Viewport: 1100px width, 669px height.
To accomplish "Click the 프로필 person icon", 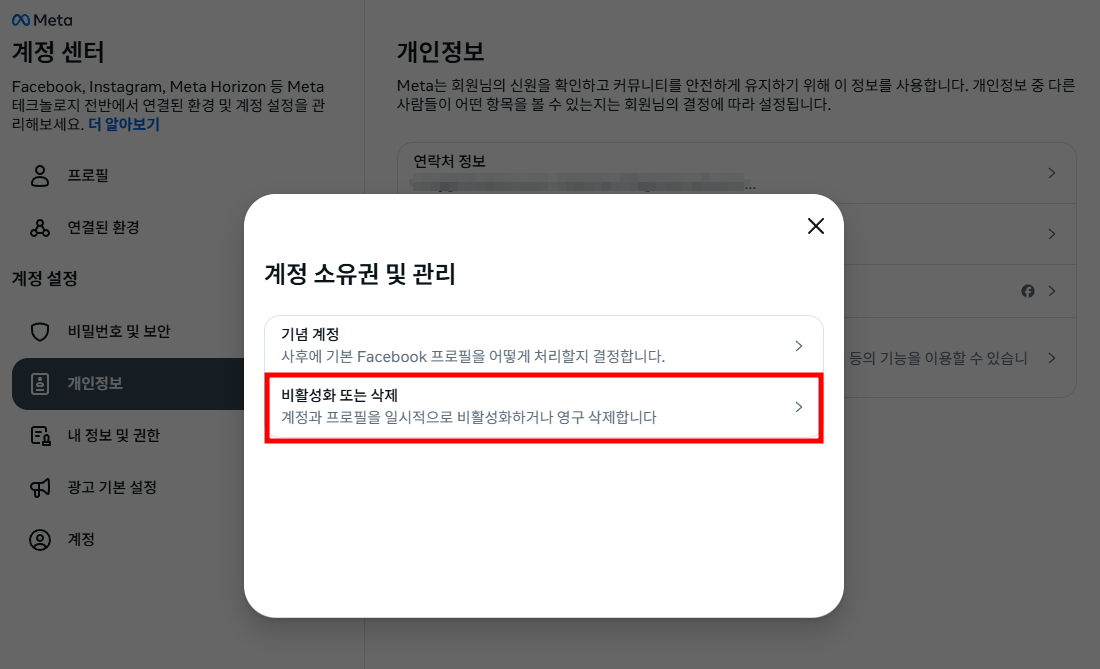I will [x=40, y=175].
